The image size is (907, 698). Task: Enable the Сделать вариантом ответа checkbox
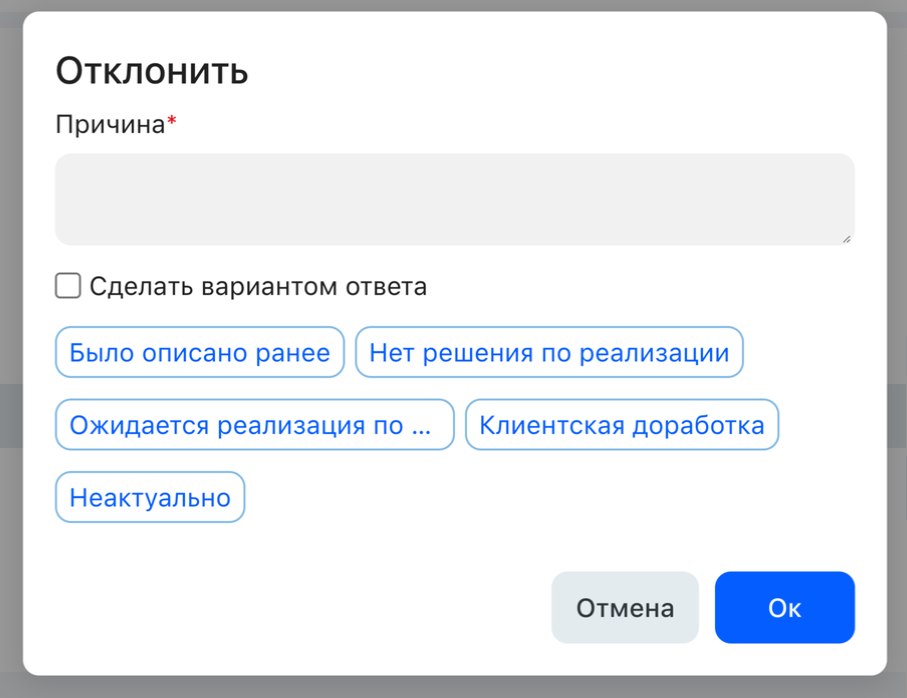(68, 286)
